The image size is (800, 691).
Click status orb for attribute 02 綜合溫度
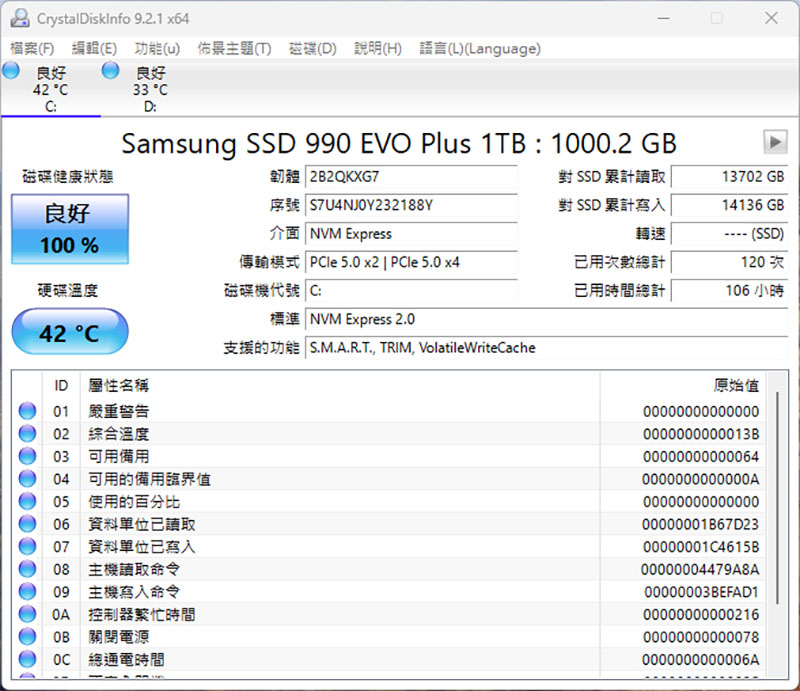27,434
